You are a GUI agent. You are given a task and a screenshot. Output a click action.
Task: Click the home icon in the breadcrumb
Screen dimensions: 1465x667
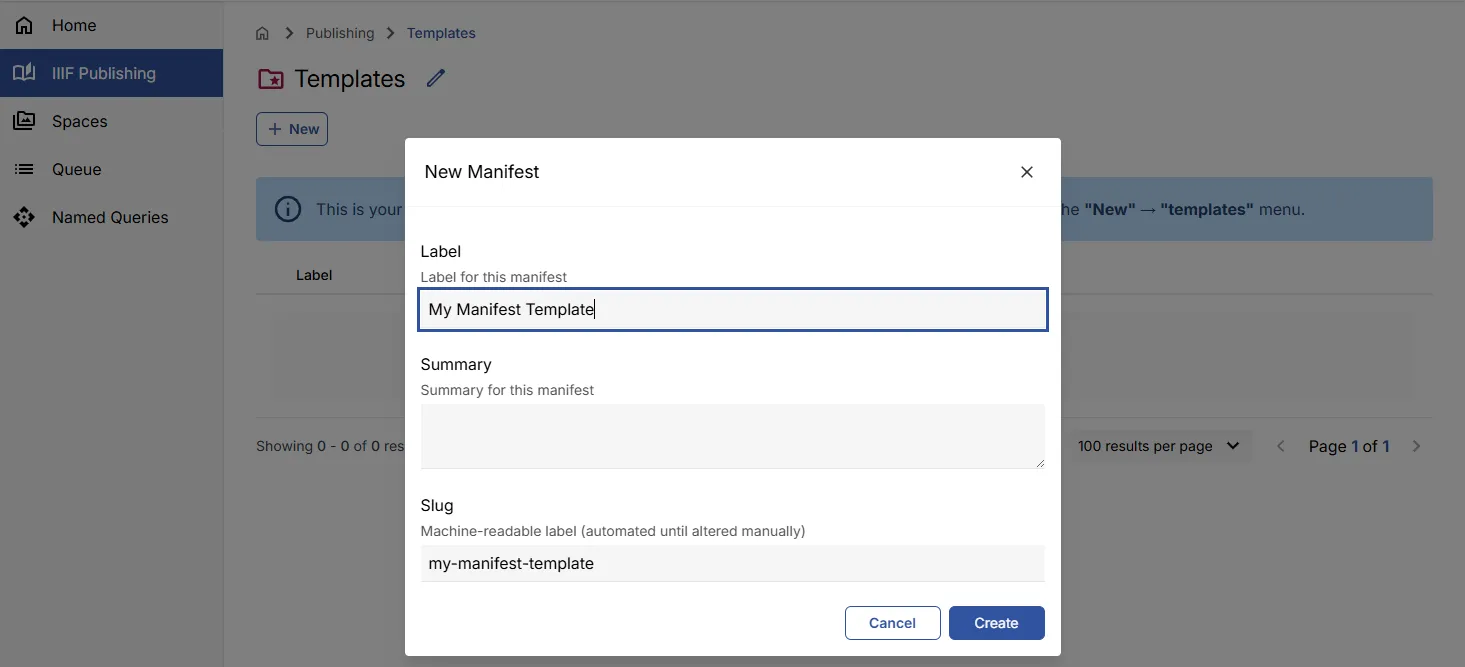pos(261,33)
